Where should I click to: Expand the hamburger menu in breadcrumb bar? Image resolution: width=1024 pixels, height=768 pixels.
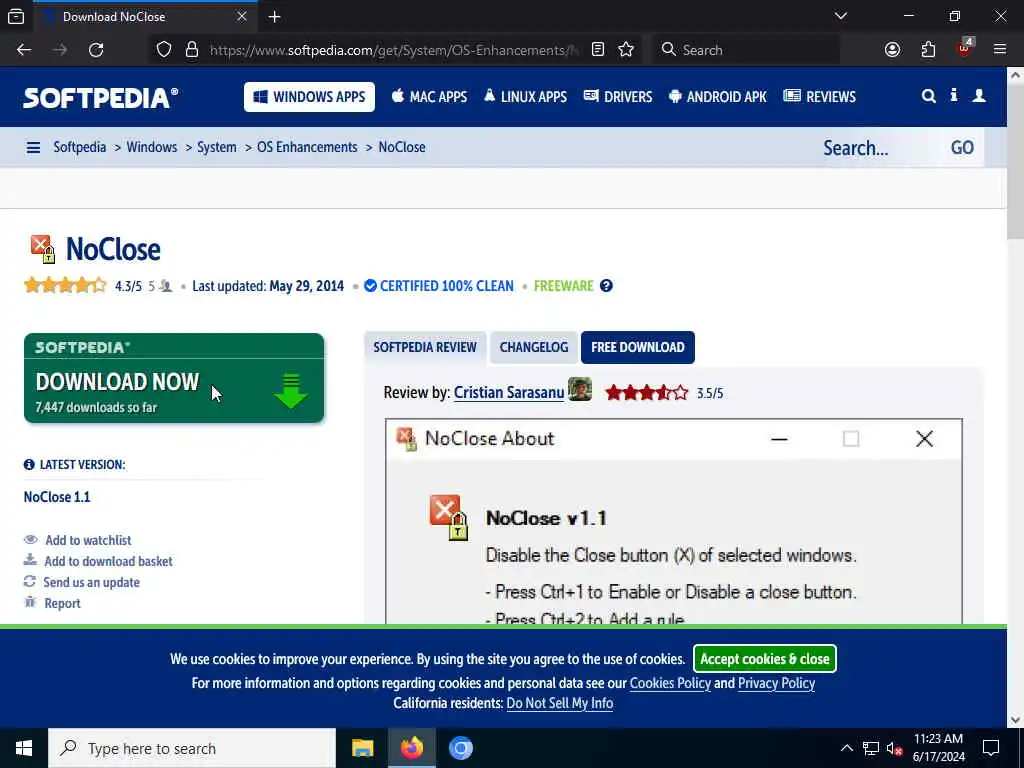tap(33, 148)
